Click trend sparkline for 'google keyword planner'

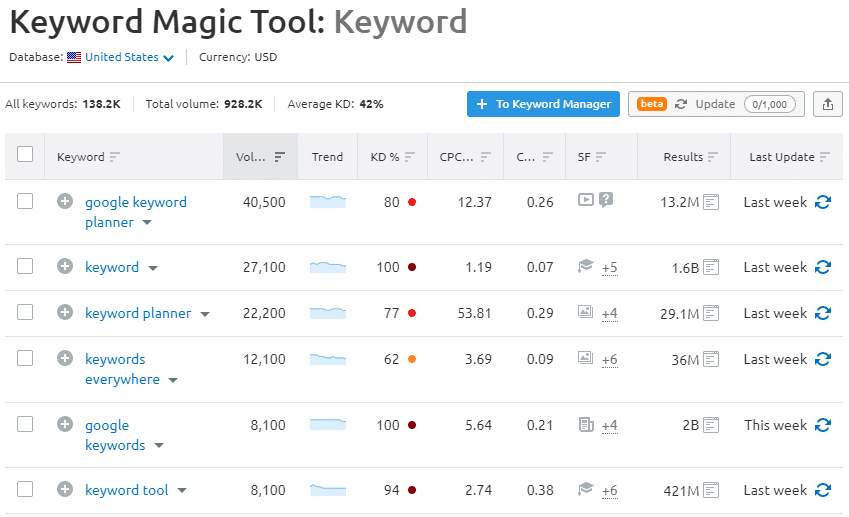pos(328,202)
